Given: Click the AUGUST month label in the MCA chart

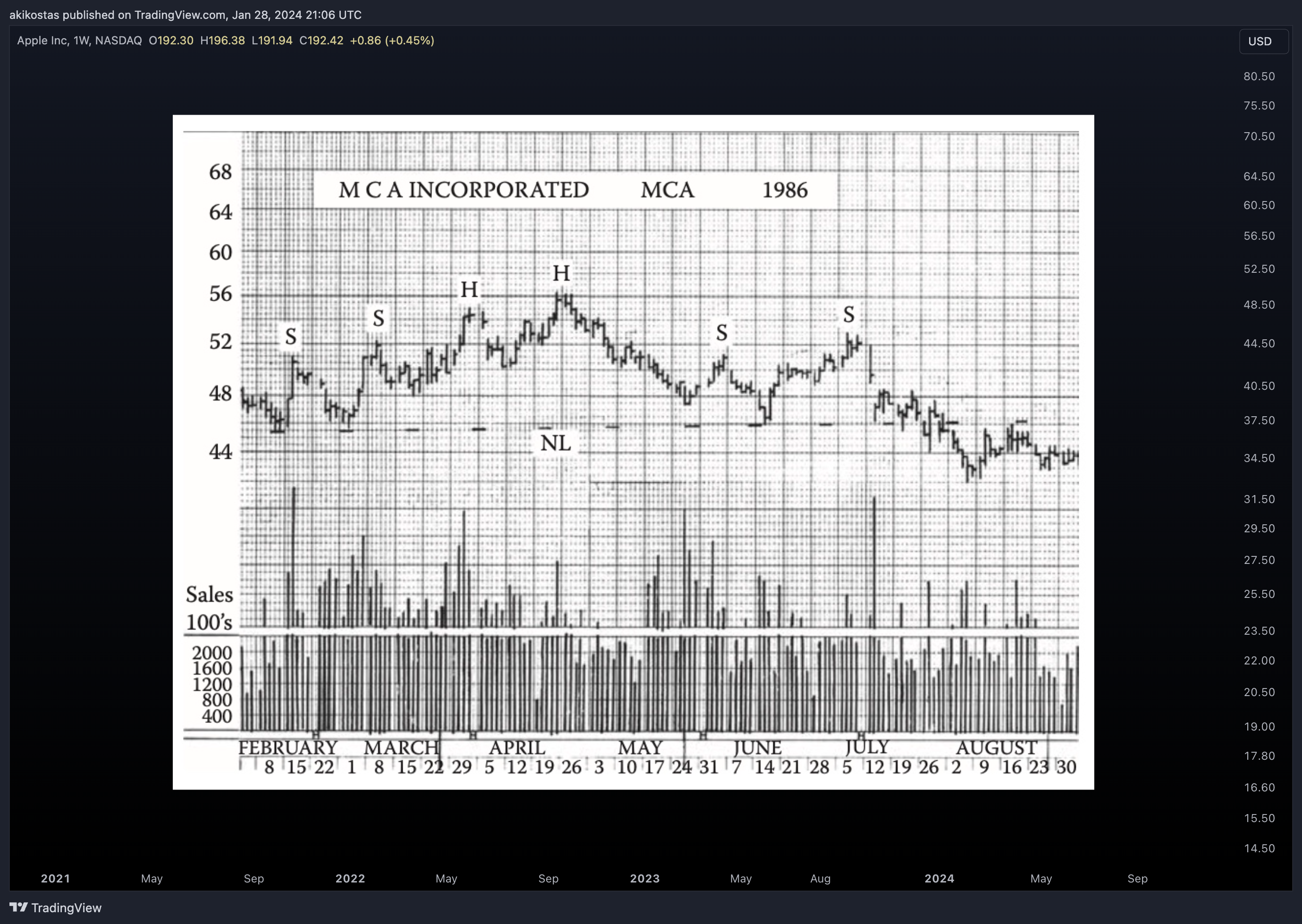Looking at the screenshot, I should tap(997, 748).
